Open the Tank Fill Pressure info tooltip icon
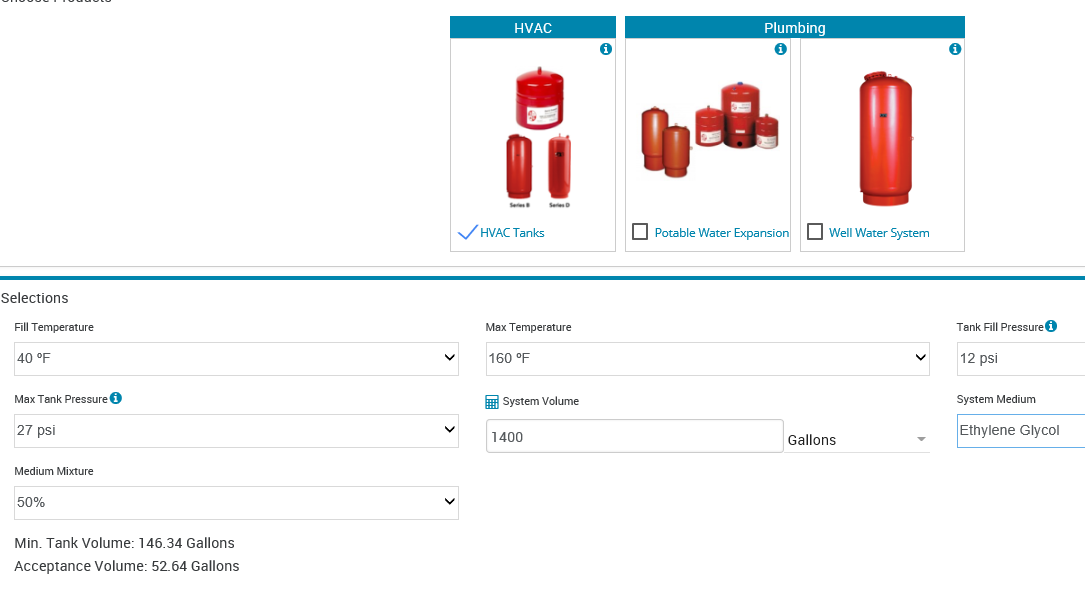1085x589 pixels. pos(1051,326)
